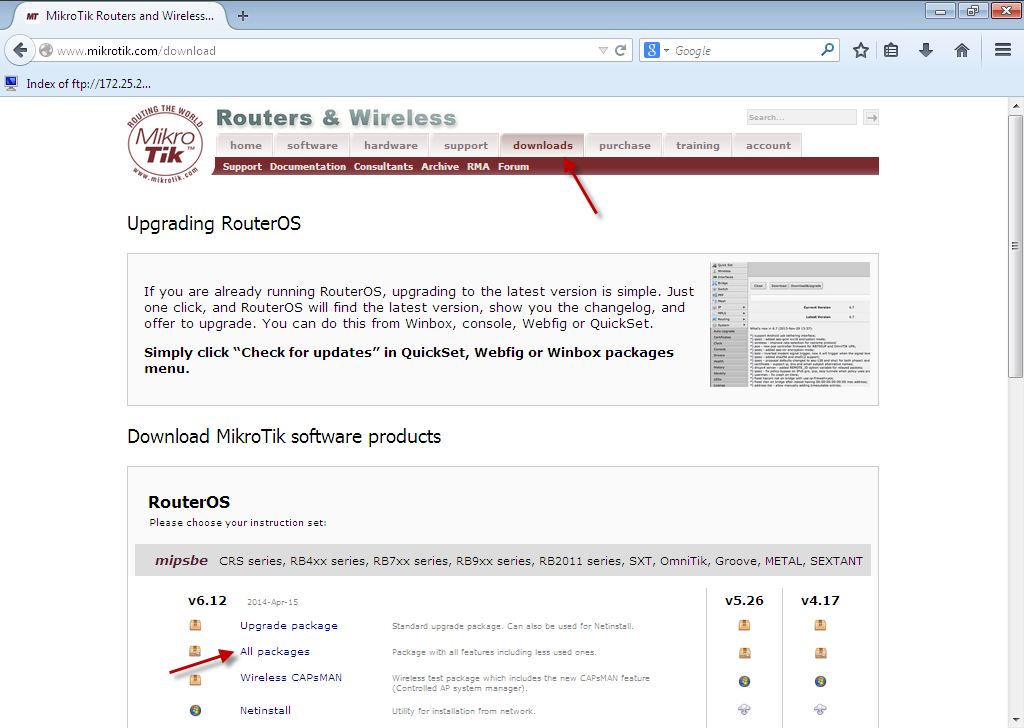Open the training navigation tab
The width and height of the screenshot is (1024, 728).
tap(697, 146)
